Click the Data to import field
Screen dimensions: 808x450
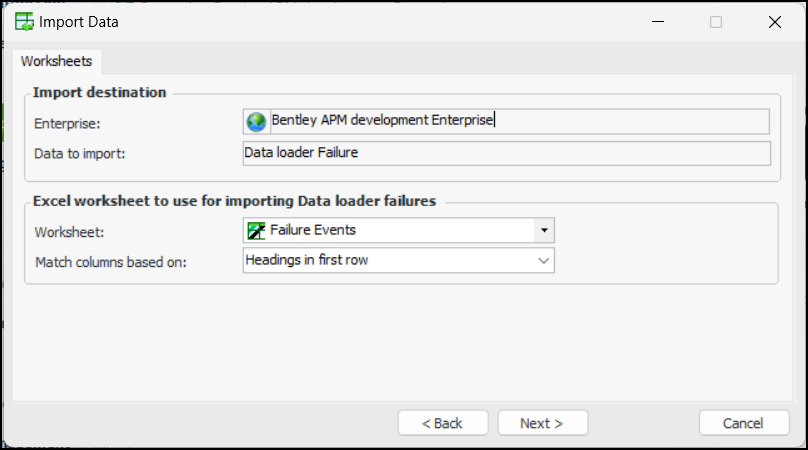[x=506, y=153]
